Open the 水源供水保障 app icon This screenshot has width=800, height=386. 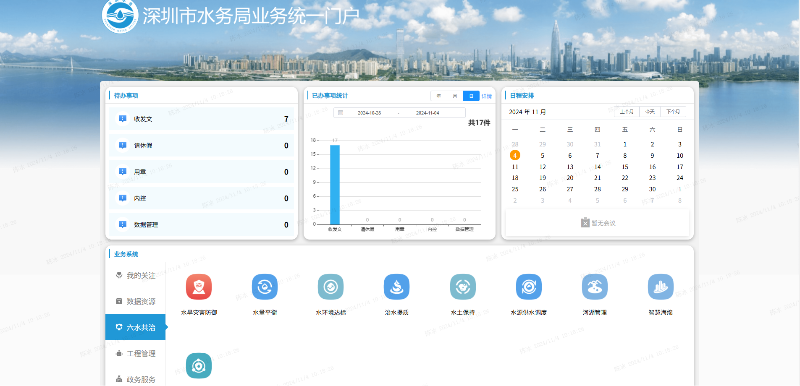(x=529, y=287)
